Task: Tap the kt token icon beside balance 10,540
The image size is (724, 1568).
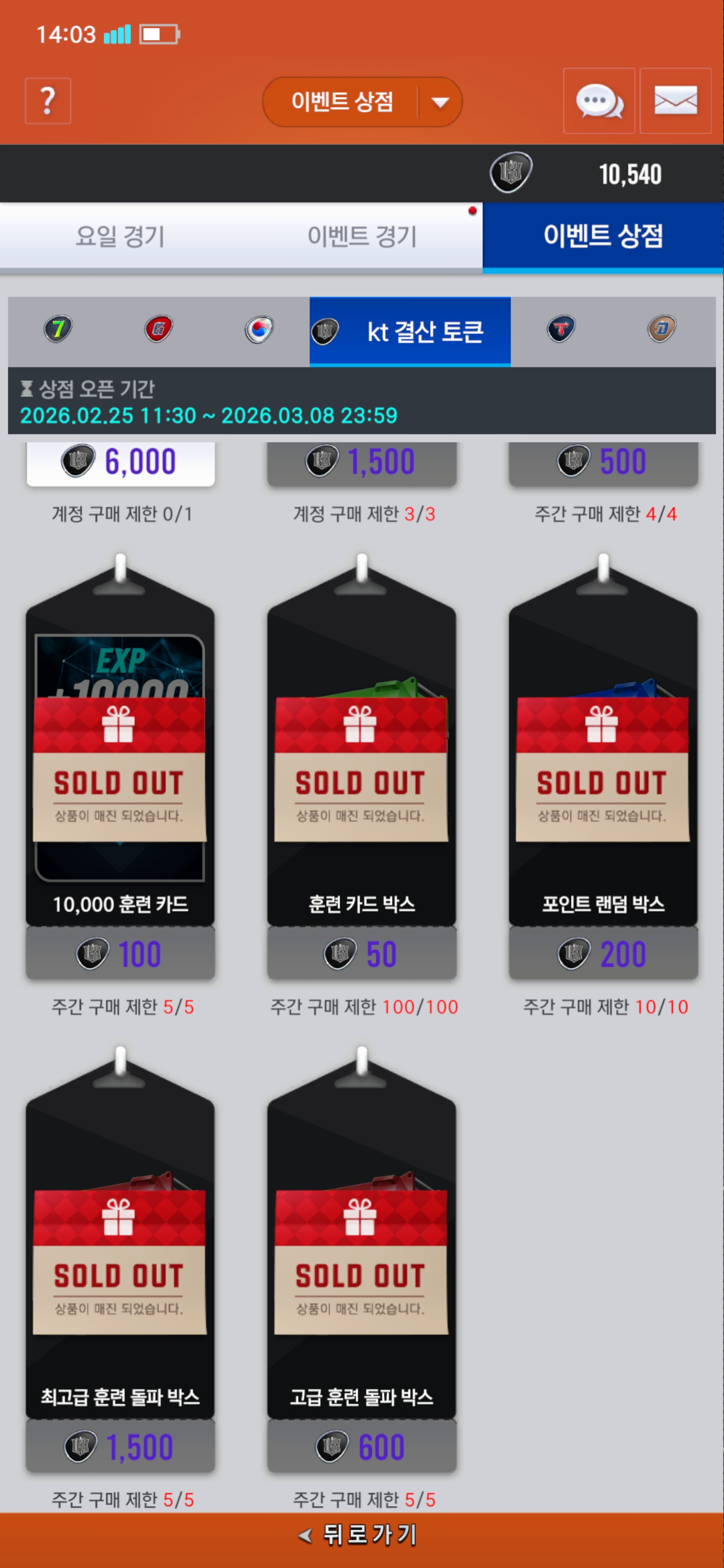Action: pyautogui.click(x=511, y=173)
